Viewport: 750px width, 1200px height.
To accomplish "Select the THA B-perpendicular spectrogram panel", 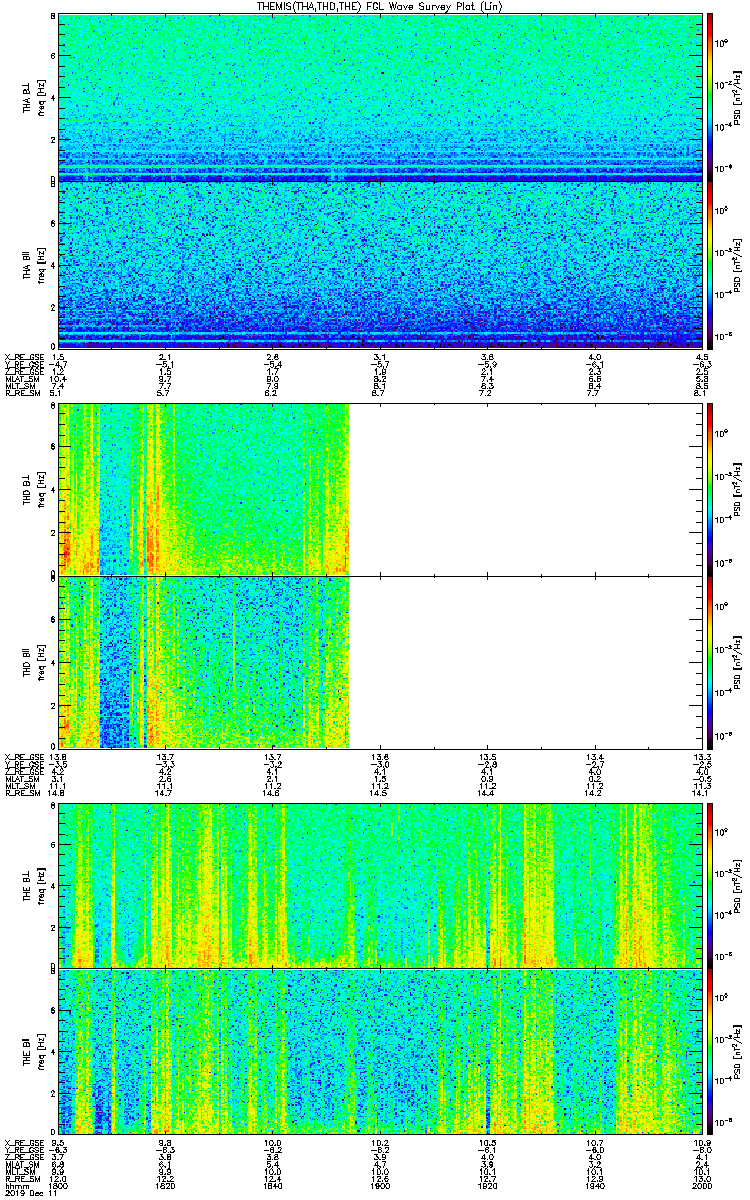I will click(381, 97).
